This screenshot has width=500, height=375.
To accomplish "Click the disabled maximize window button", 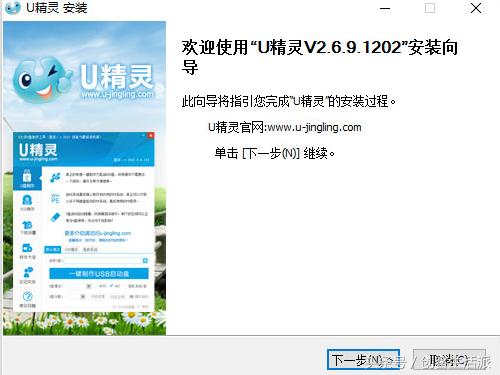I will (430, 8).
